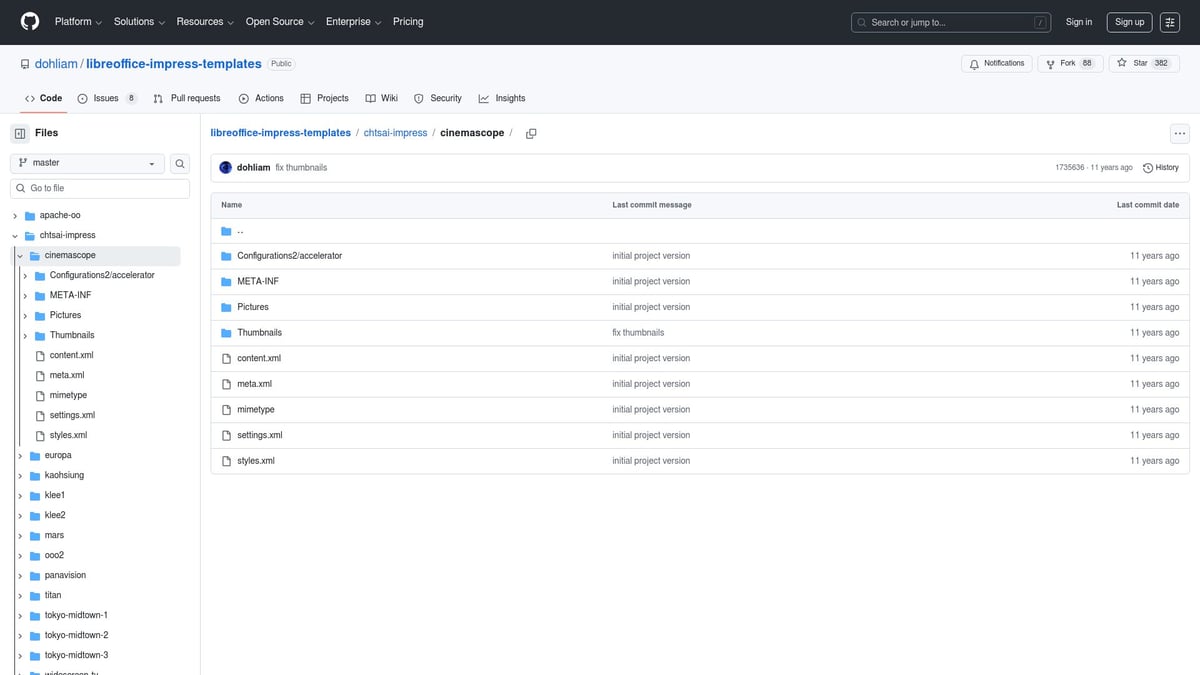Collapse the file tree side panel icon
Screen dimensions: 1200x675
point(20,133)
